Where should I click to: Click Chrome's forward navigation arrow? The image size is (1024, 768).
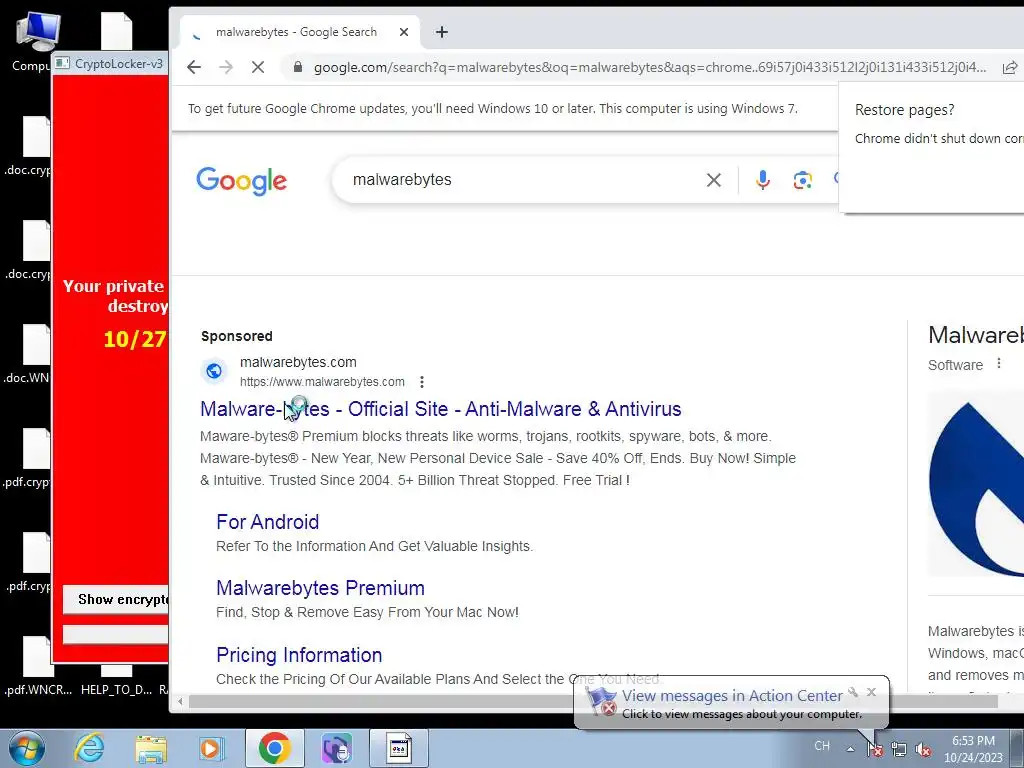[226, 67]
